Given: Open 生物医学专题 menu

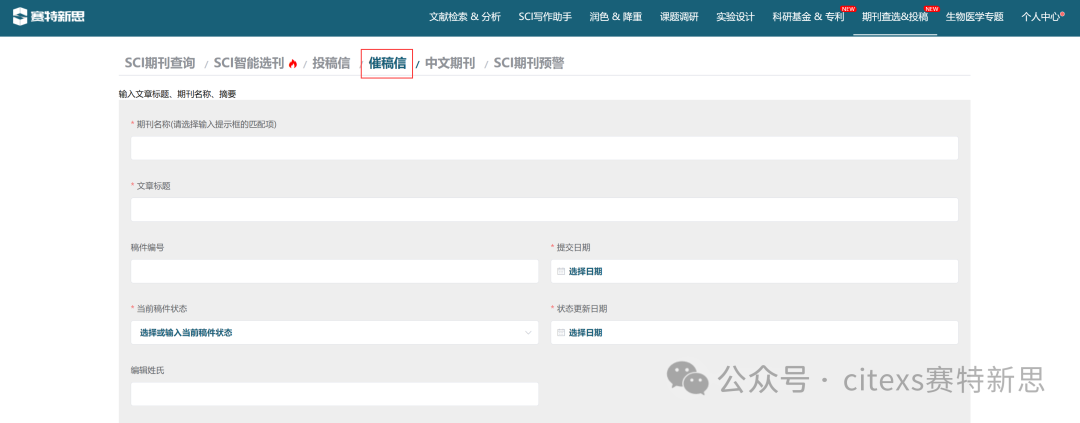Looking at the screenshot, I should [975, 17].
